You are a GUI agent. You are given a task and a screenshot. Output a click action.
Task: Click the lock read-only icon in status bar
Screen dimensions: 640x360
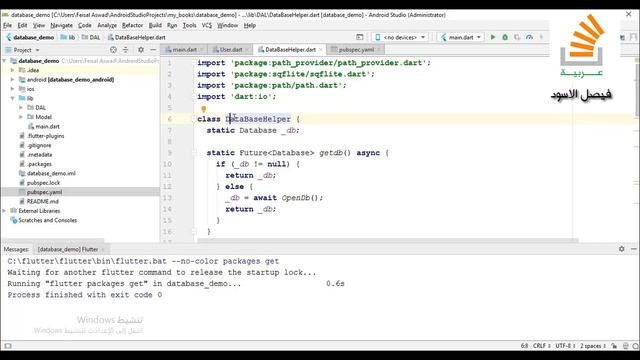pos(614,346)
